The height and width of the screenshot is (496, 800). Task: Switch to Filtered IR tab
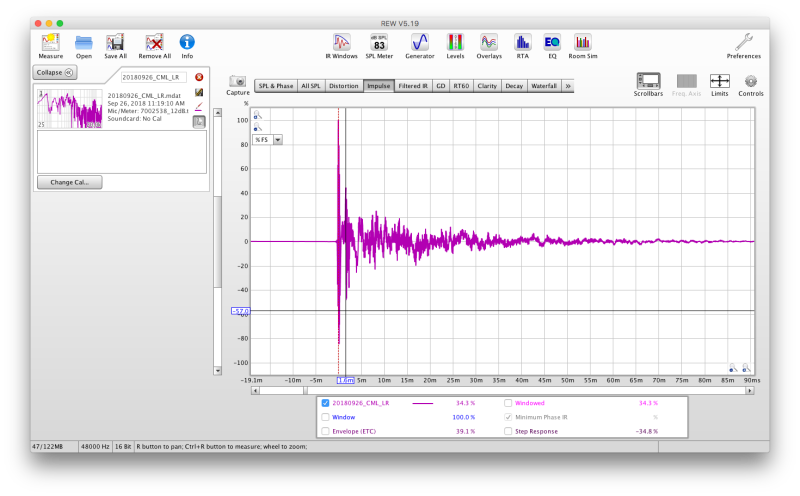click(413, 86)
